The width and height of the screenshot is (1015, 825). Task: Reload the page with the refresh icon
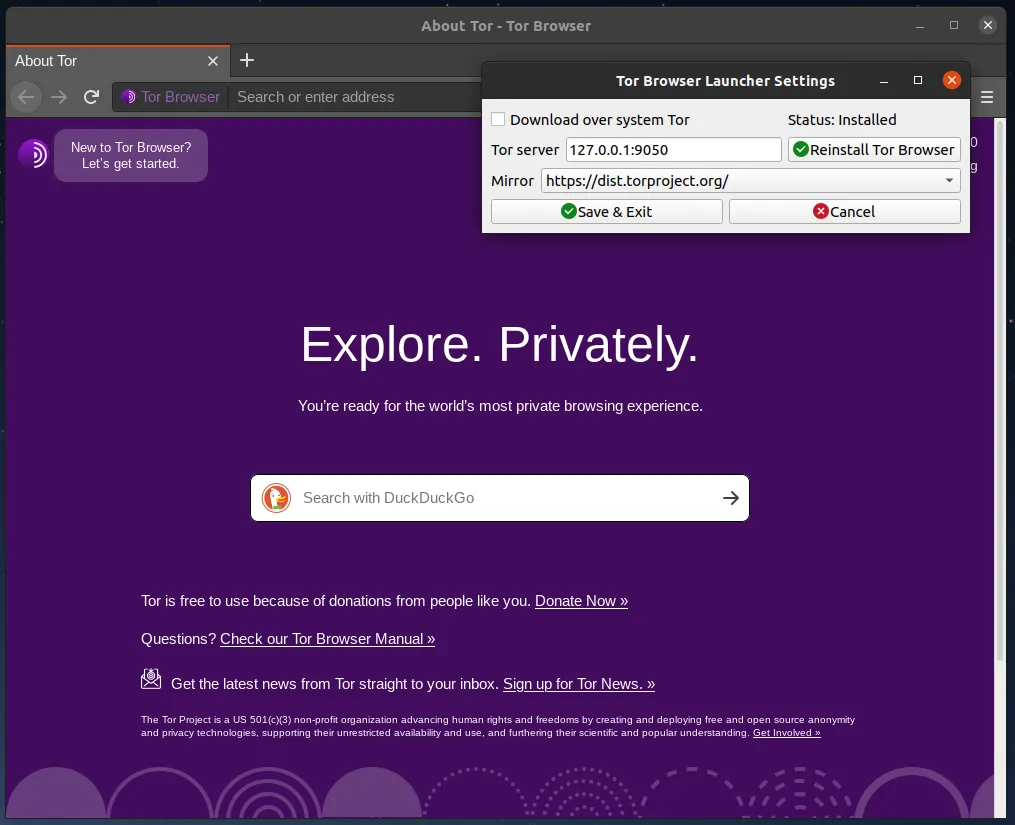pos(91,97)
